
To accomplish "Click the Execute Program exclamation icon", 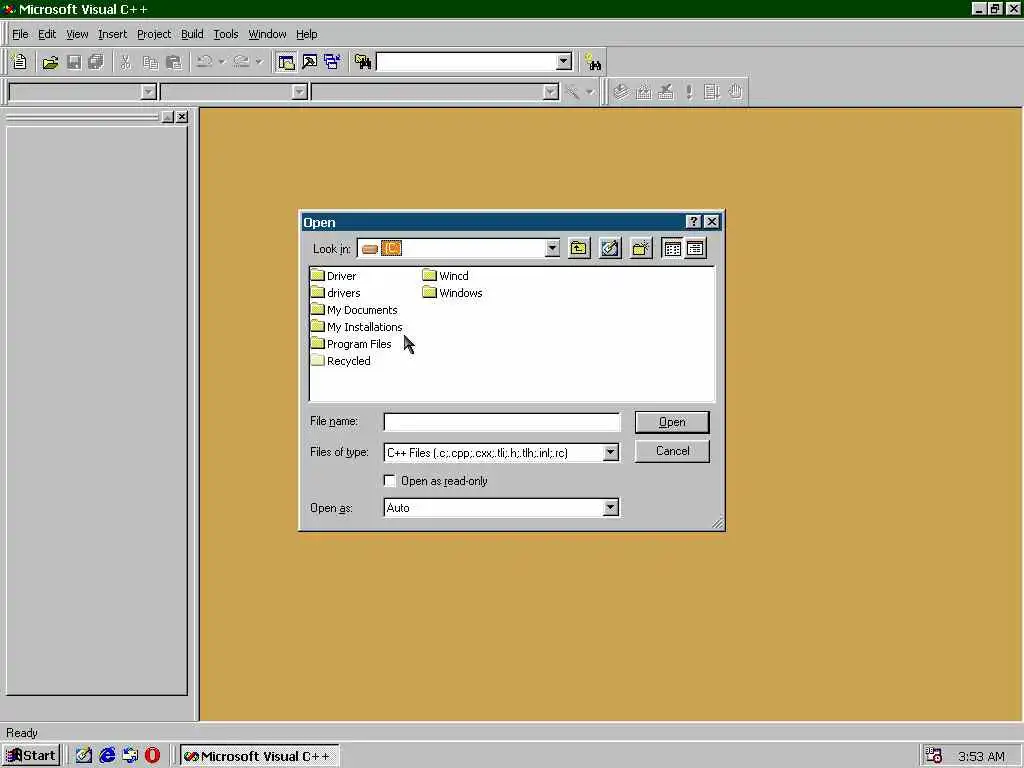I will coord(689,92).
